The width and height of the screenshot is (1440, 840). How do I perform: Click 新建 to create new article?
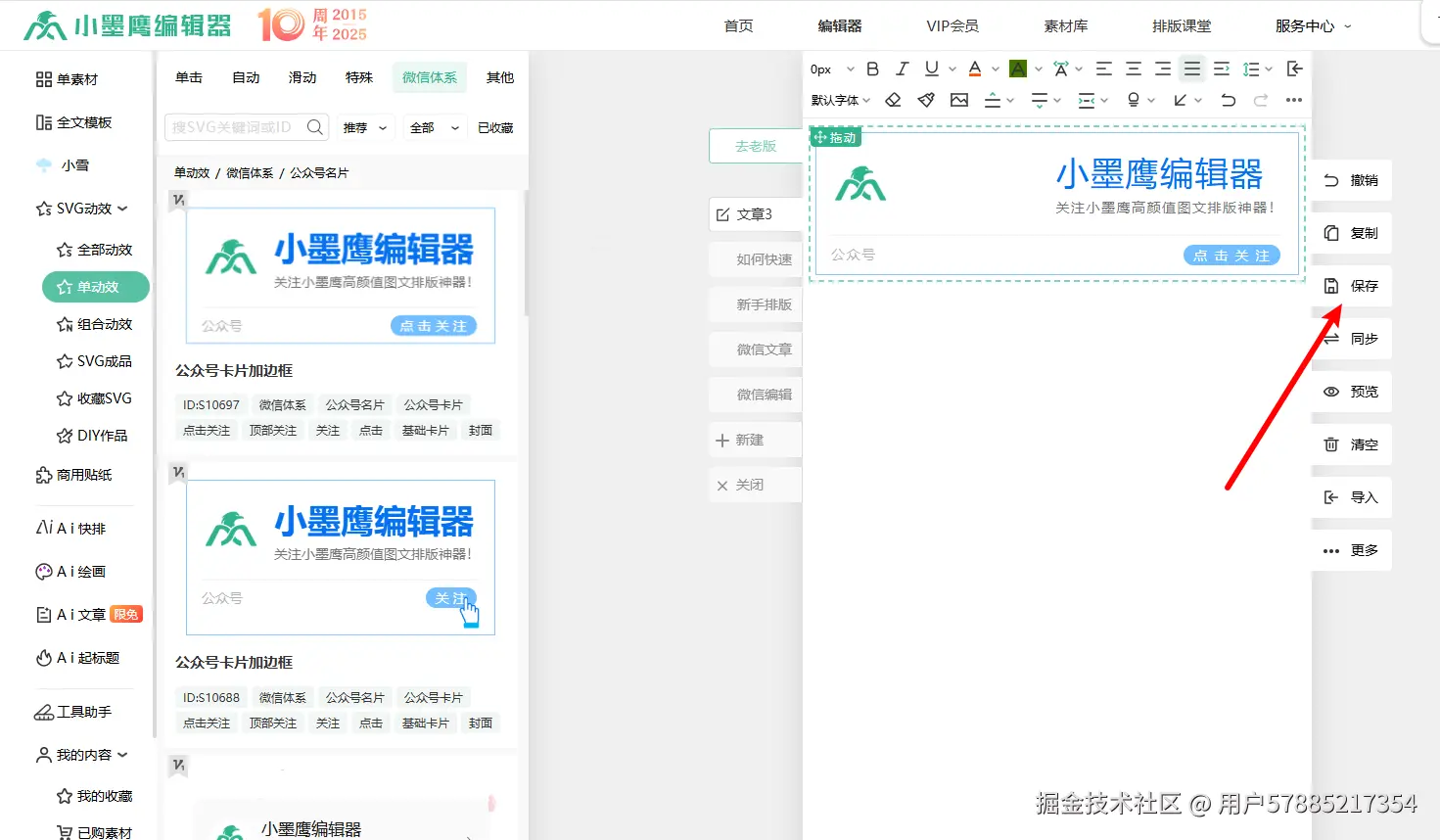[755, 440]
